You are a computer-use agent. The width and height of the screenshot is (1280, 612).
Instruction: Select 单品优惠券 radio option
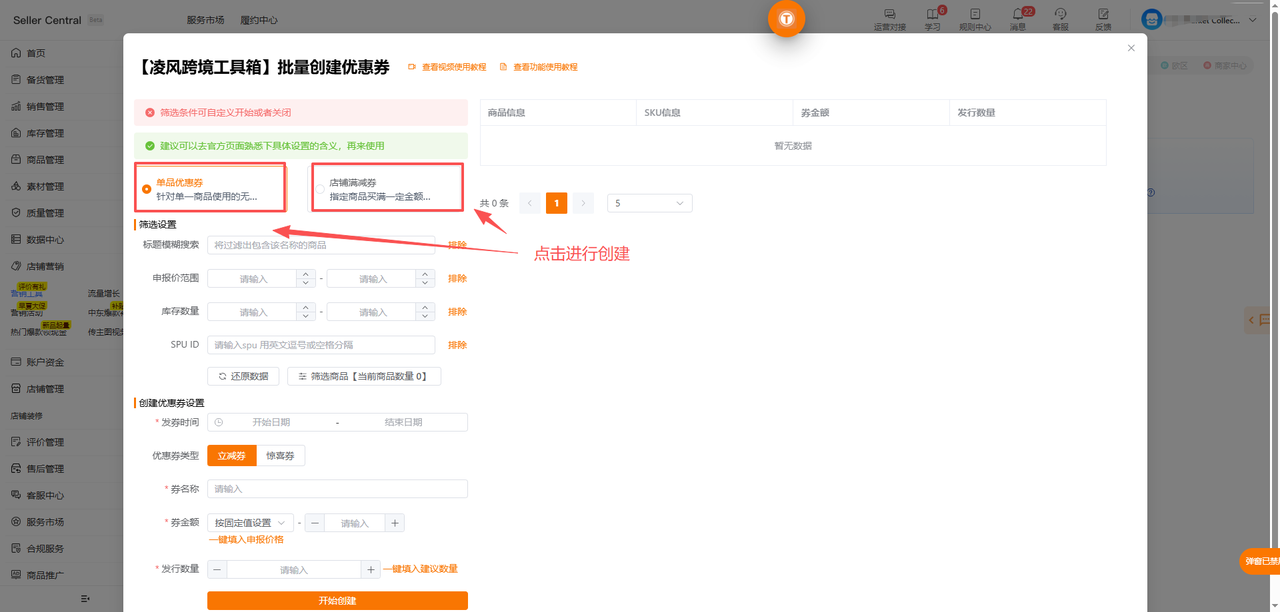tap(147, 188)
